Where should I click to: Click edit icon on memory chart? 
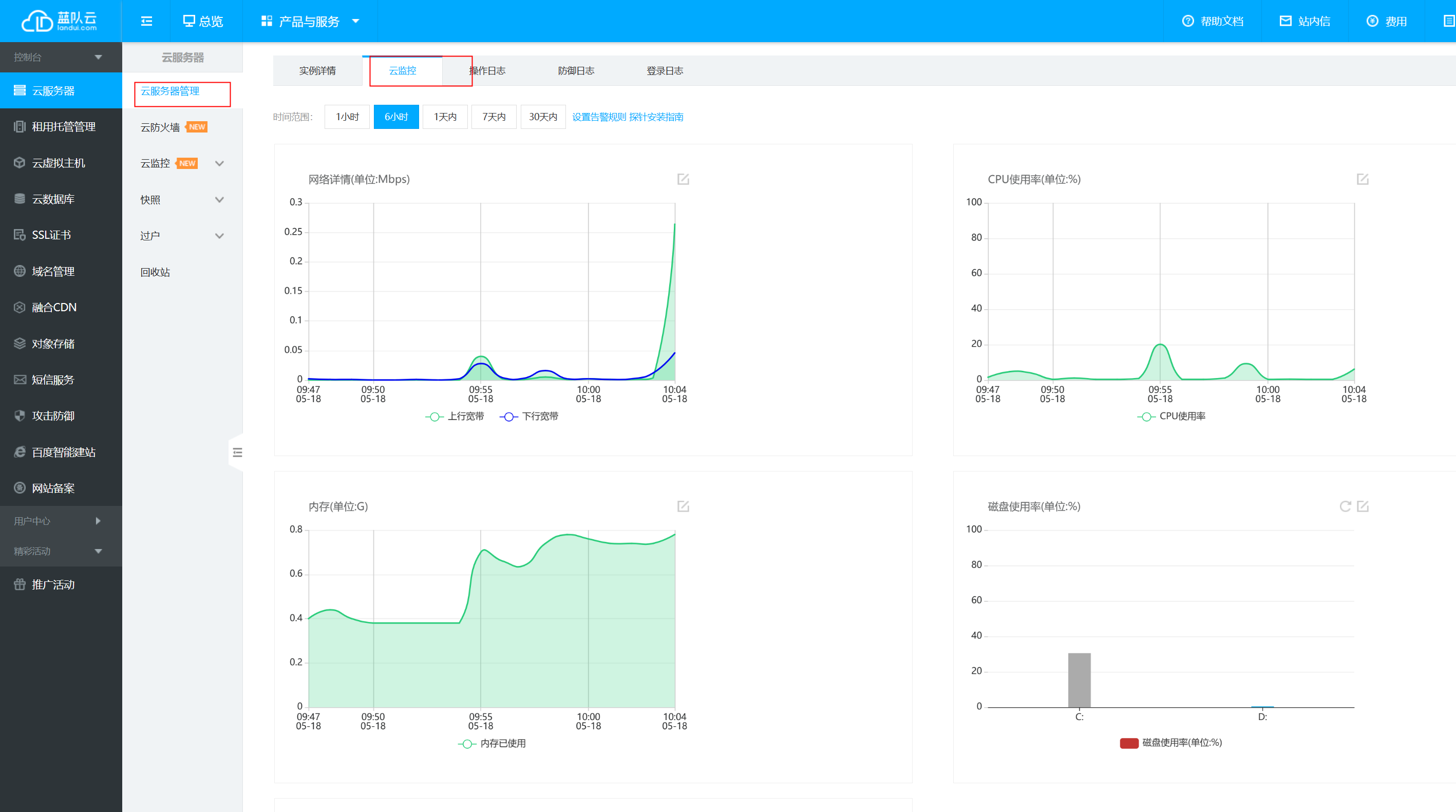[683, 506]
